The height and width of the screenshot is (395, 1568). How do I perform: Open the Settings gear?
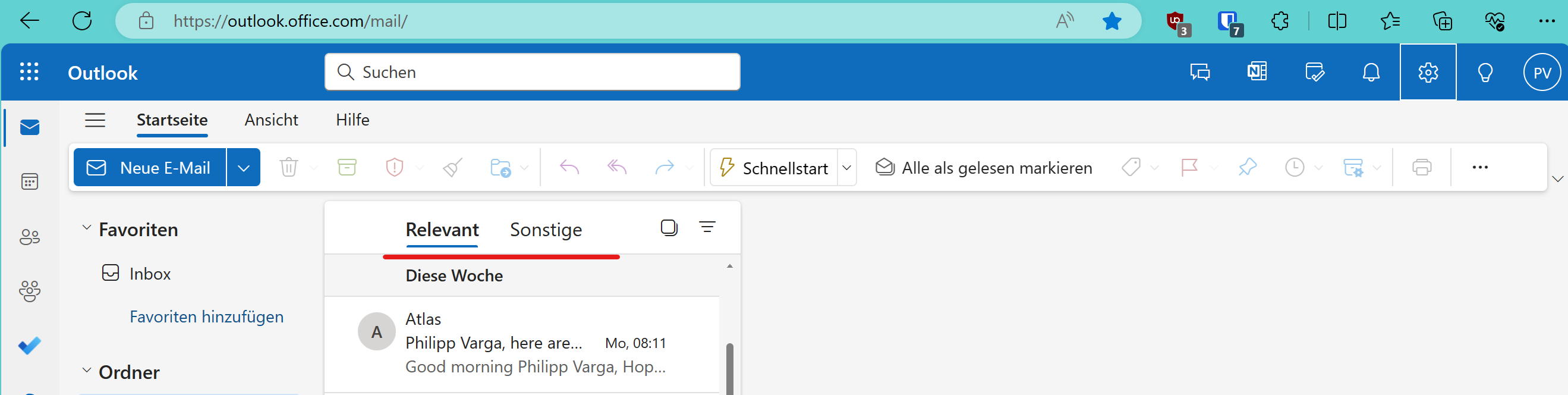(x=1428, y=72)
